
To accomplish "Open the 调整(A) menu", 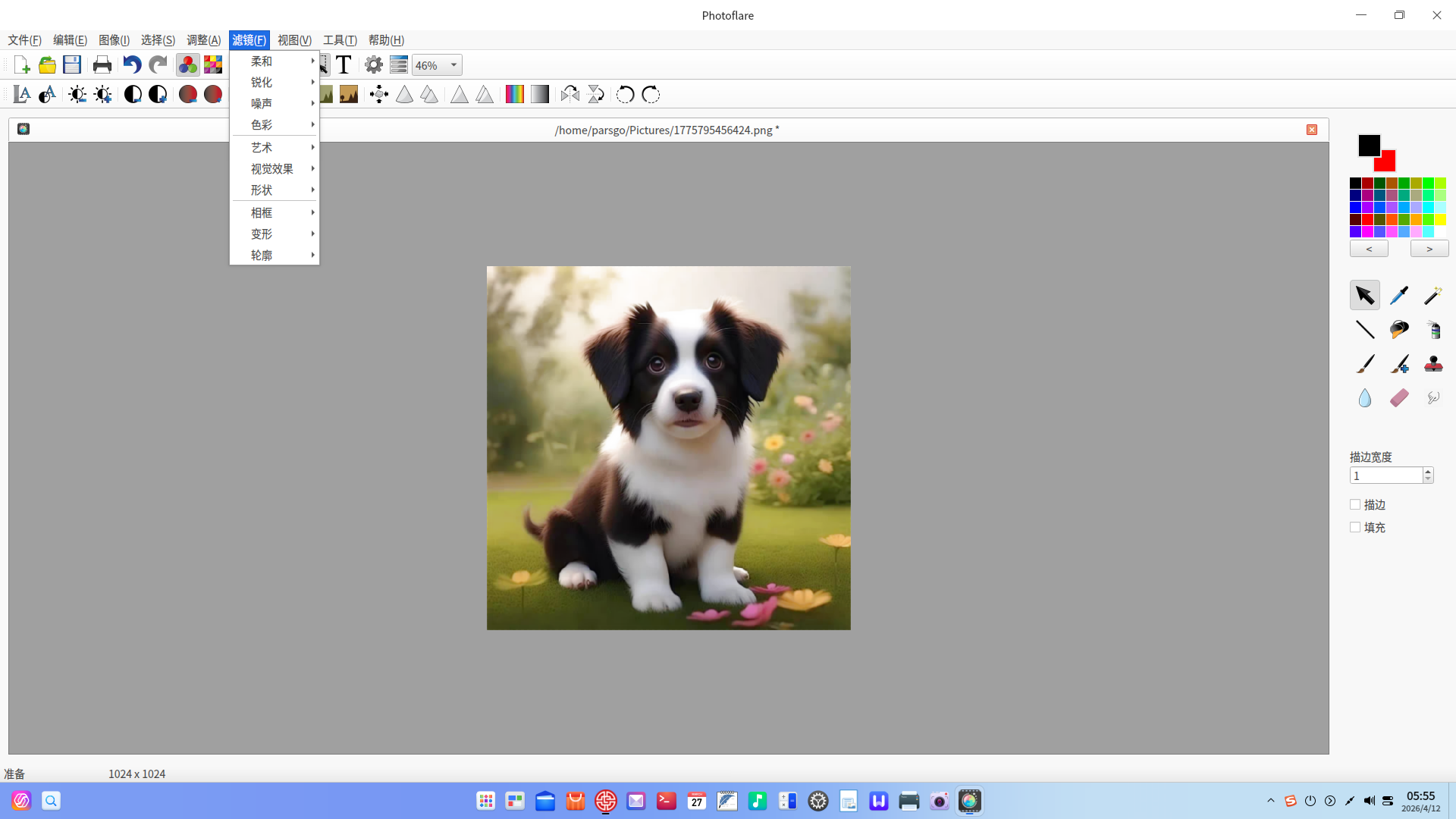I will click(x=203, y=40).
